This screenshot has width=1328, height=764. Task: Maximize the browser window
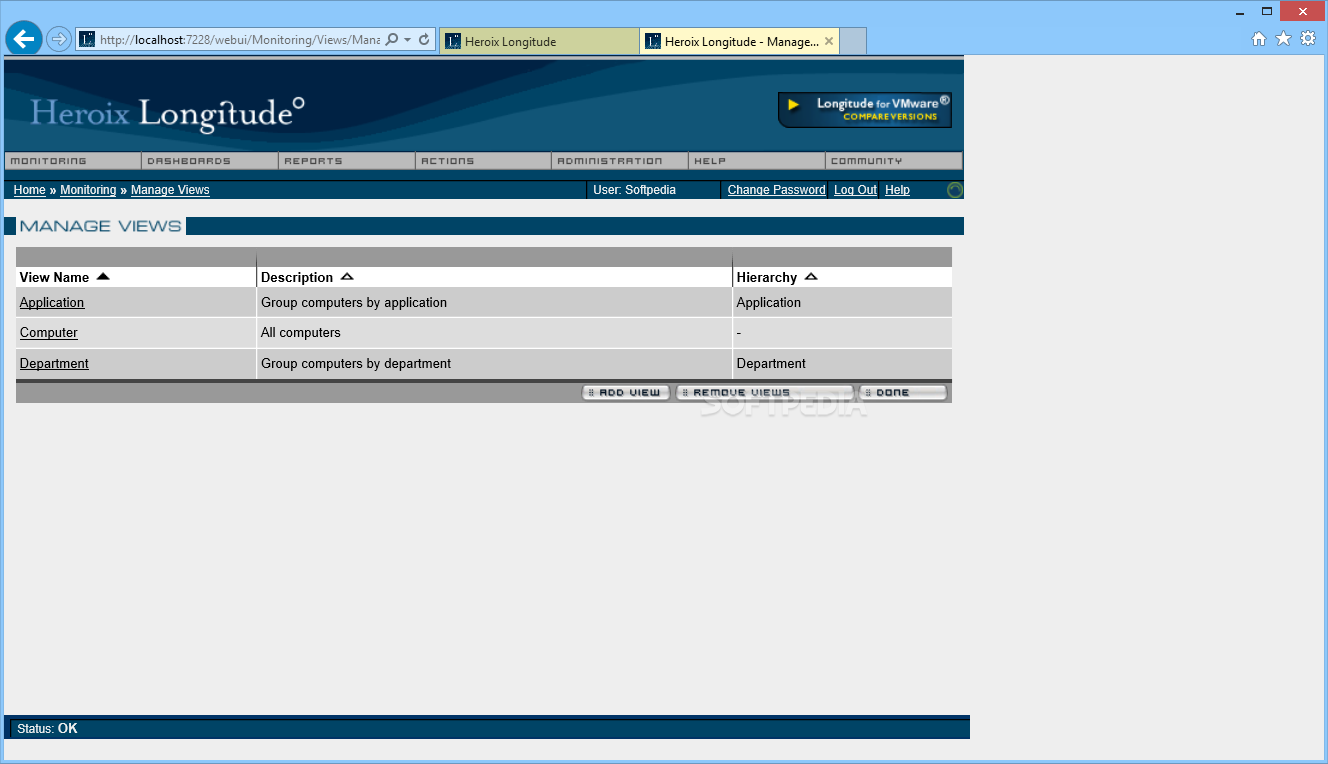coord(1267,11)
